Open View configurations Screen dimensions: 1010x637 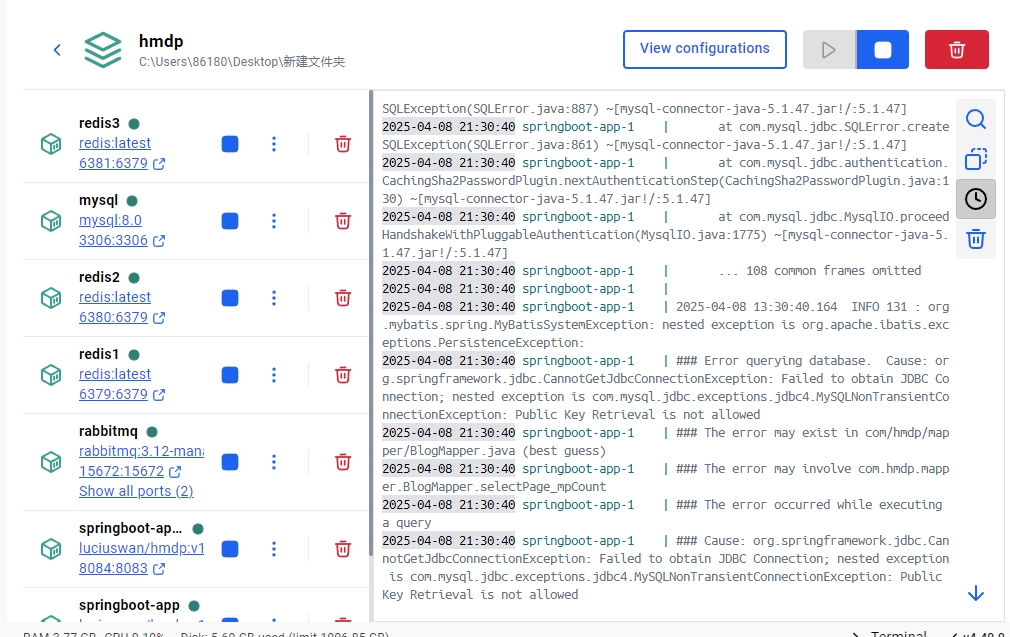tap(705, 49)
